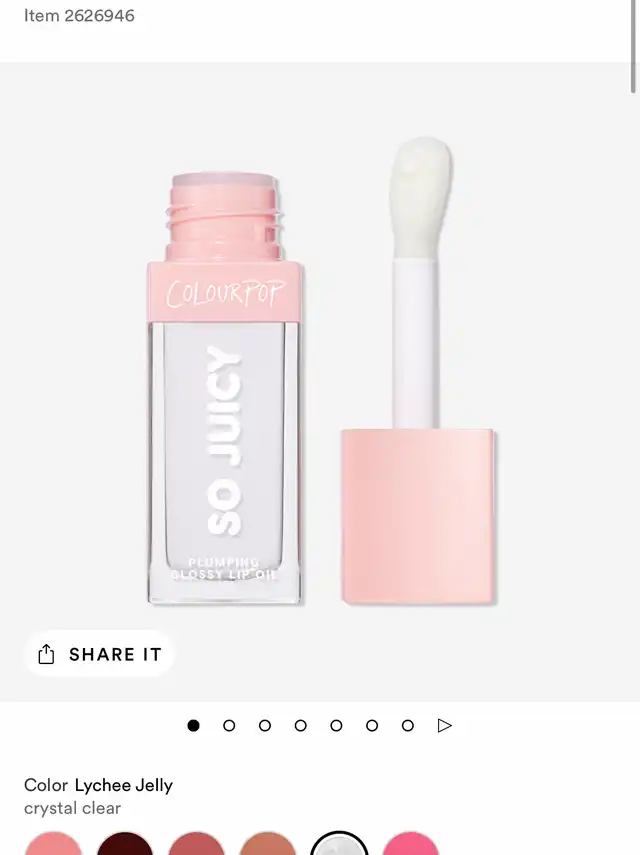Viewport: 640px width, 855px height.
Task: Select the third carousel dot indicator
Action: [265, 725]
